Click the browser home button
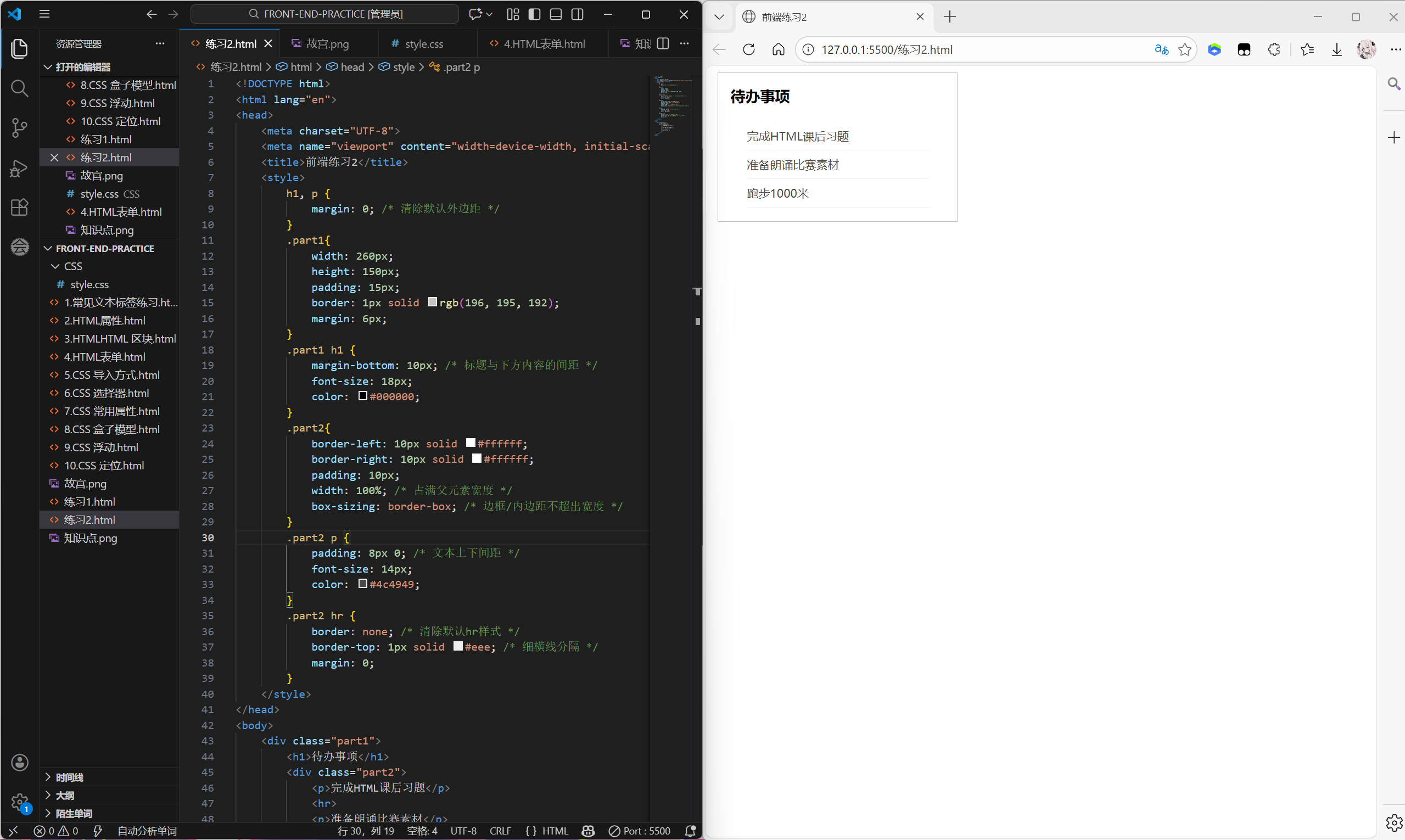 pos(779,50)
